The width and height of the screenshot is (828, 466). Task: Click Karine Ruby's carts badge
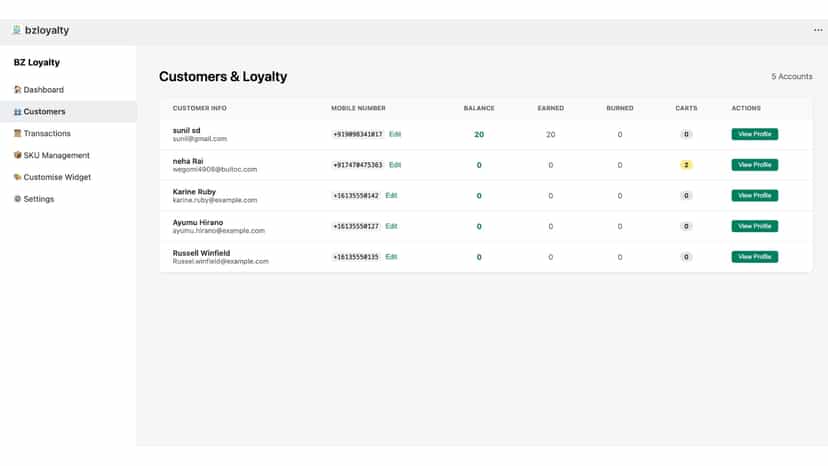point(686,195)
